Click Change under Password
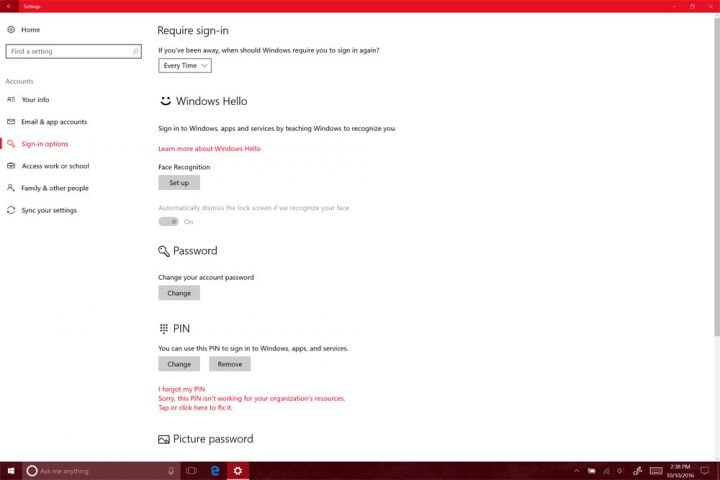The width and height of the screenshot is (720, 480). 179,293
